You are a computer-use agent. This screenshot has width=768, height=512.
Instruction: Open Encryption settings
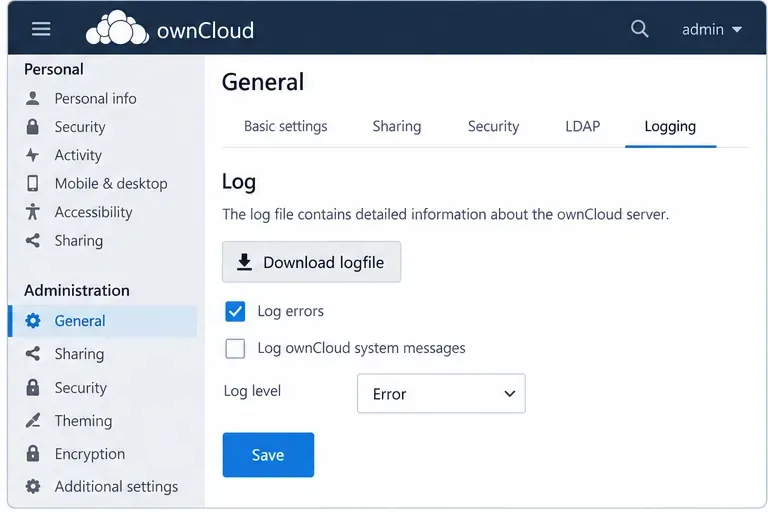[x=90, y=454]
